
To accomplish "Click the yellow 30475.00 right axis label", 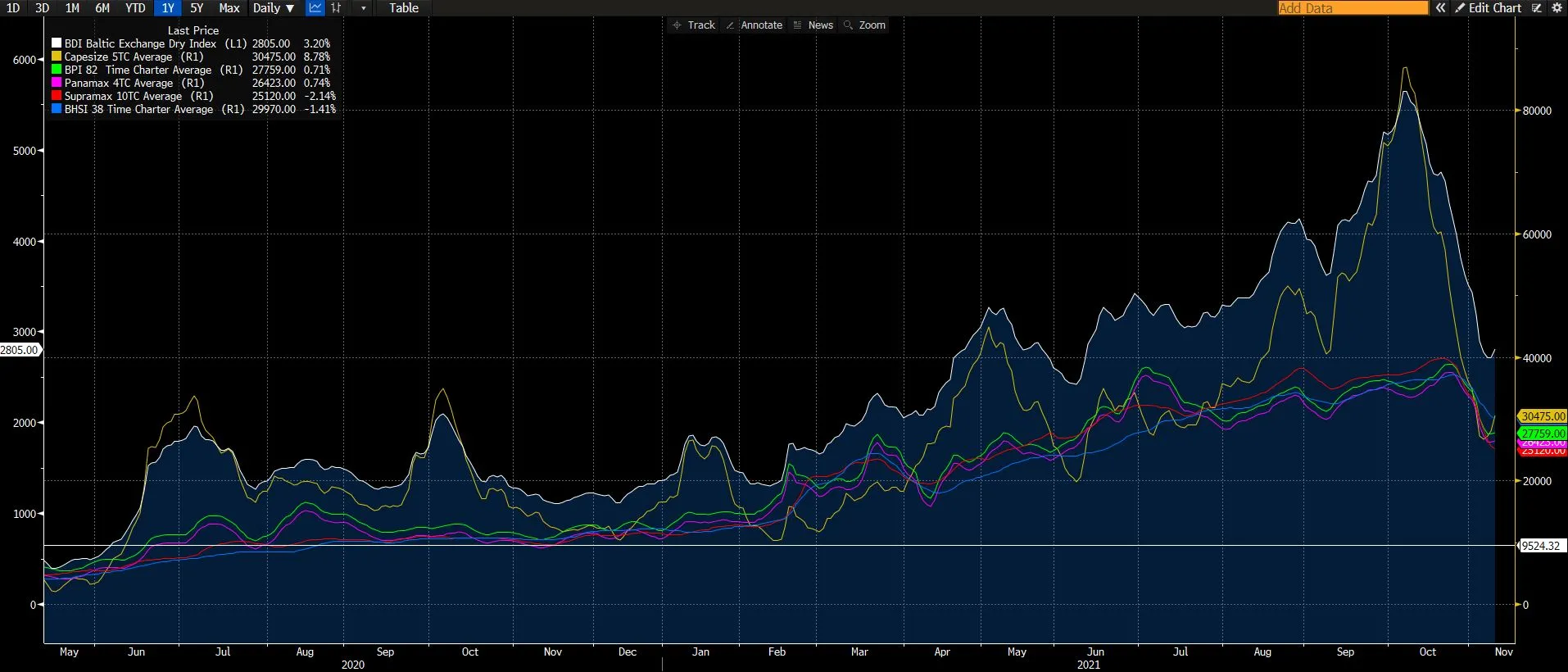I will (1543, 416).
